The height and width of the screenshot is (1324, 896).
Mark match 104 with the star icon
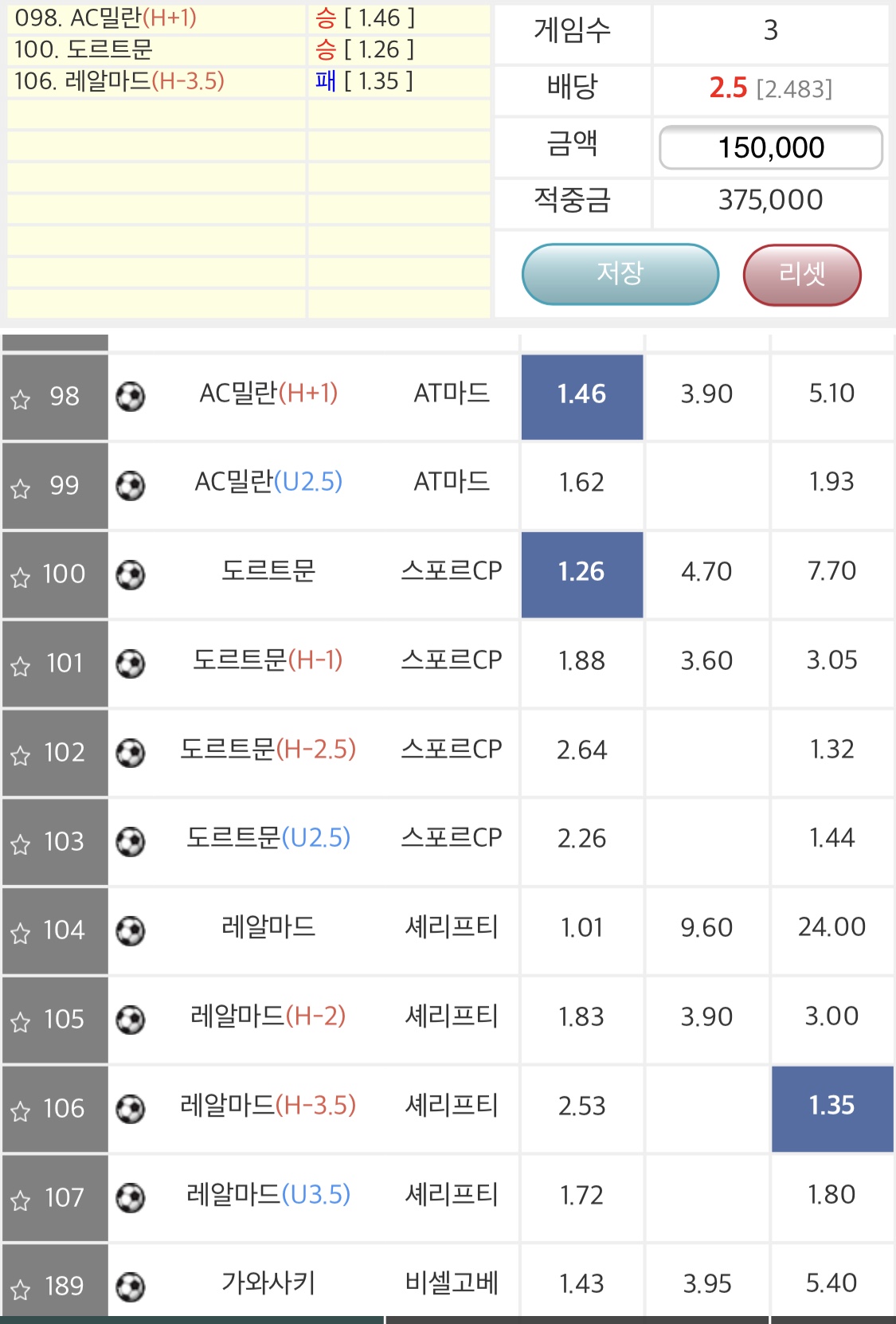click(21, 933)
